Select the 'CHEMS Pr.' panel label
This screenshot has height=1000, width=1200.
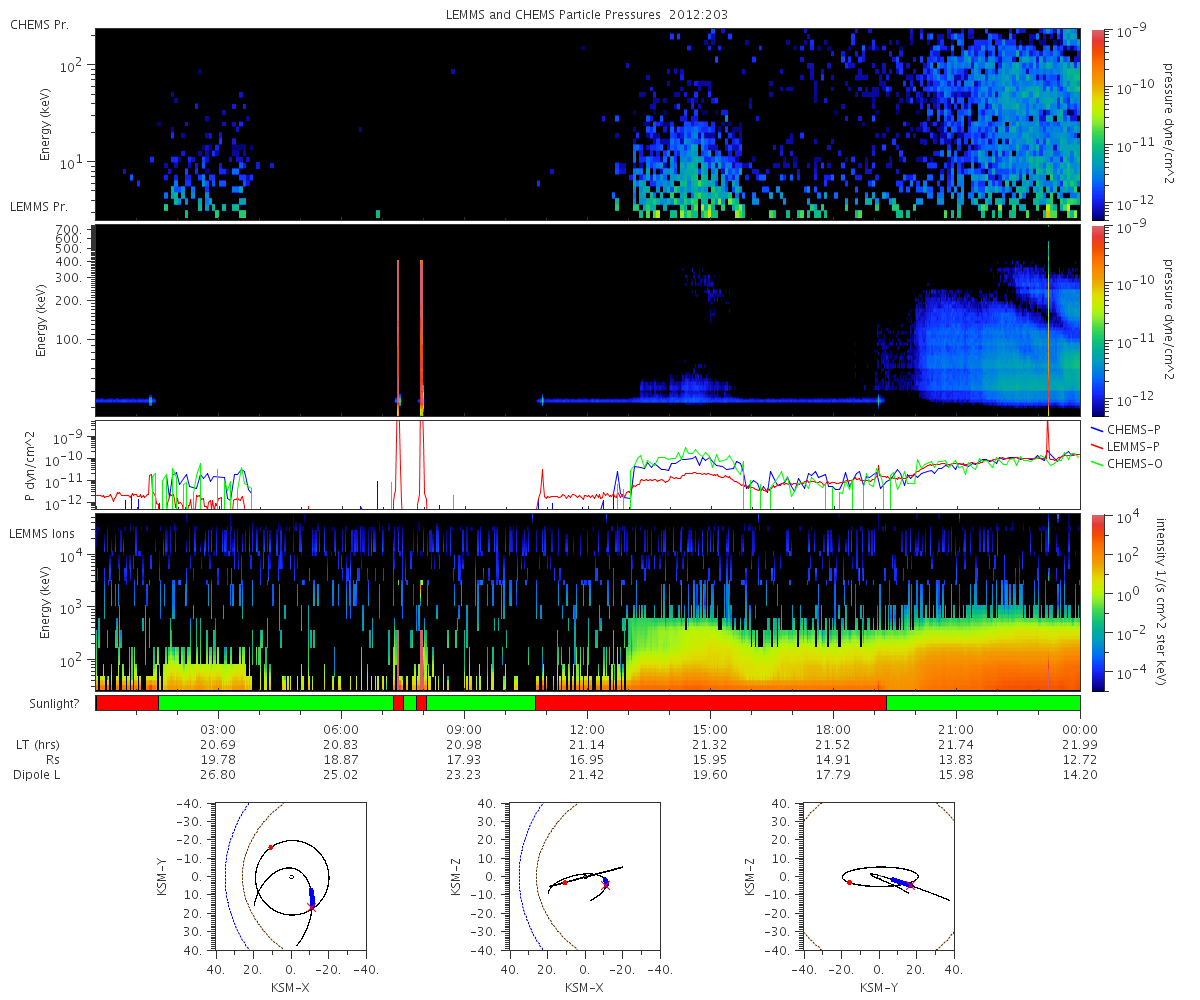coord(40,24)
